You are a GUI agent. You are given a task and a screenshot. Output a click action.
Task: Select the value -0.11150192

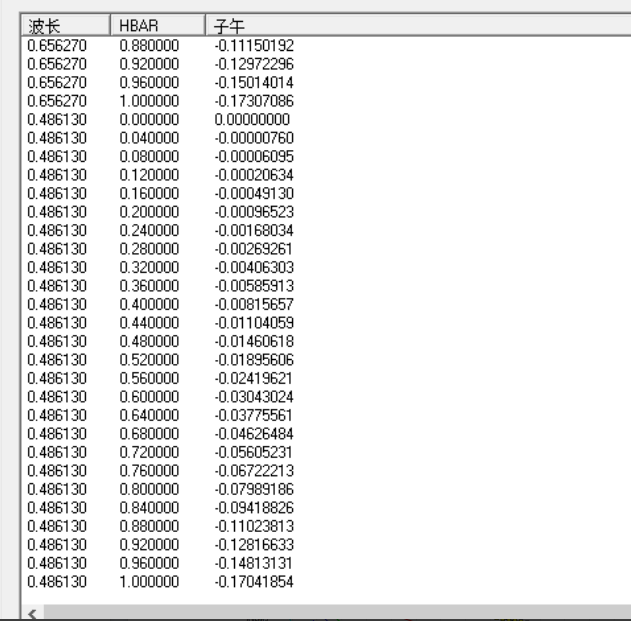[x=254, y=45]
